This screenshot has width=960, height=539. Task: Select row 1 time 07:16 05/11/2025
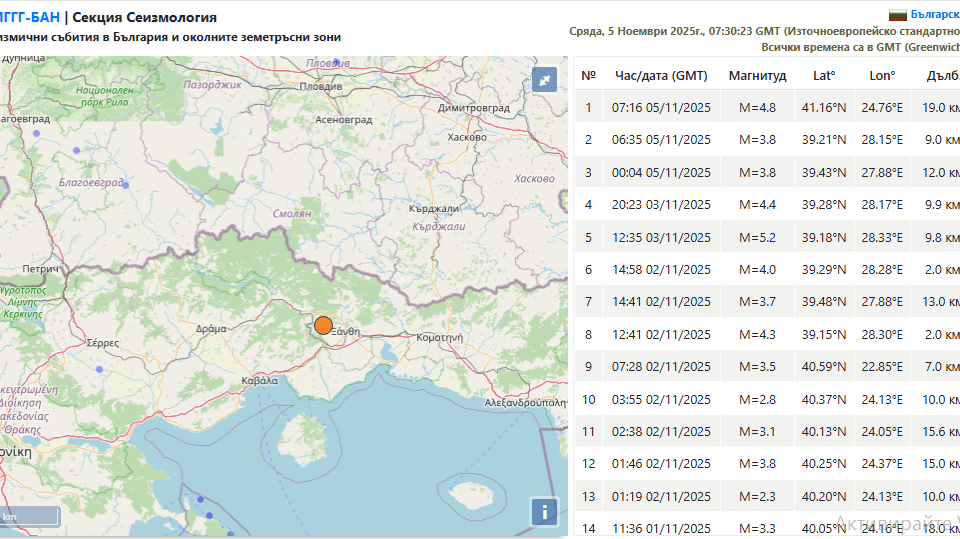coord(661,108)
